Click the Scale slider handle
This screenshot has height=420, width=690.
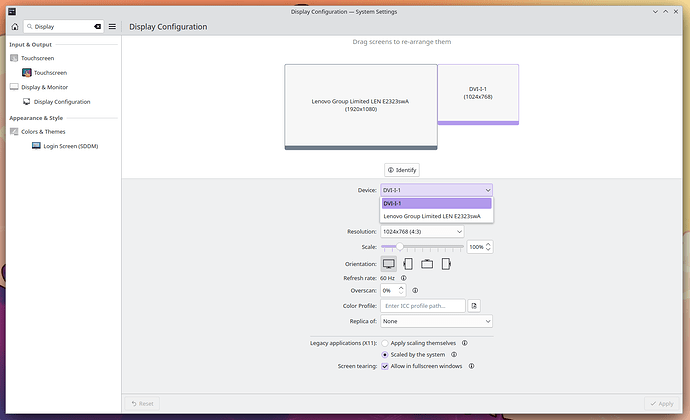pyautogui.click(x=400, y=247)
